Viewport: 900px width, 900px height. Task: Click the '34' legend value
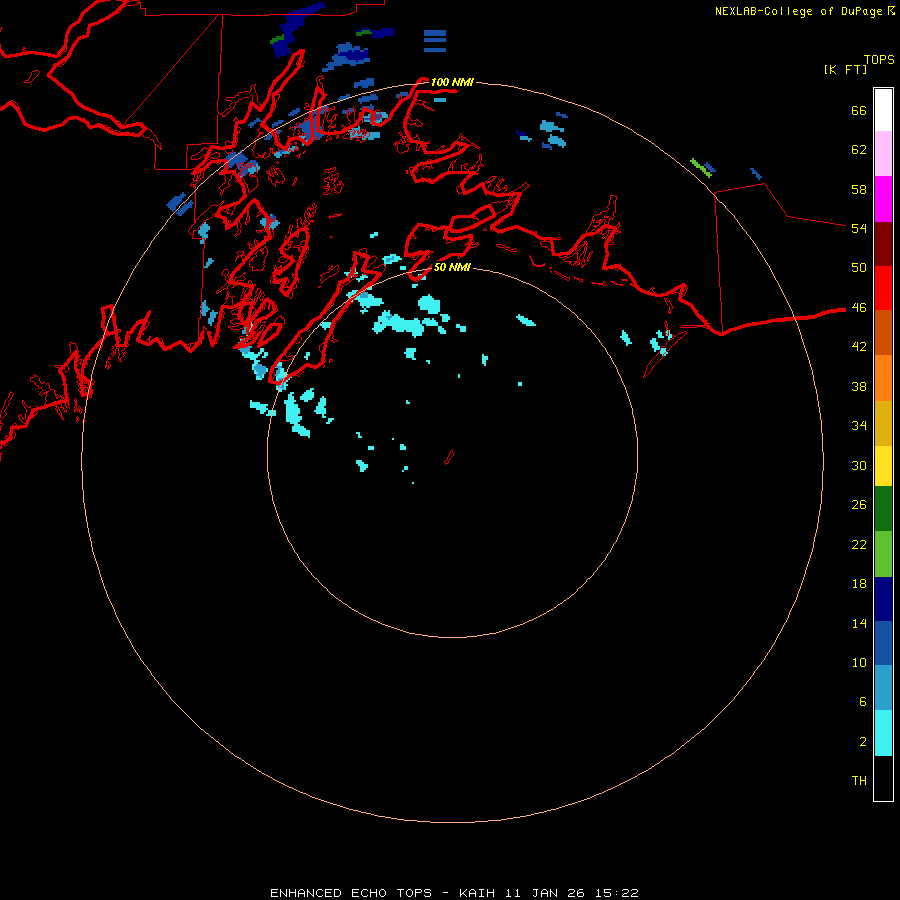[859, 426]
